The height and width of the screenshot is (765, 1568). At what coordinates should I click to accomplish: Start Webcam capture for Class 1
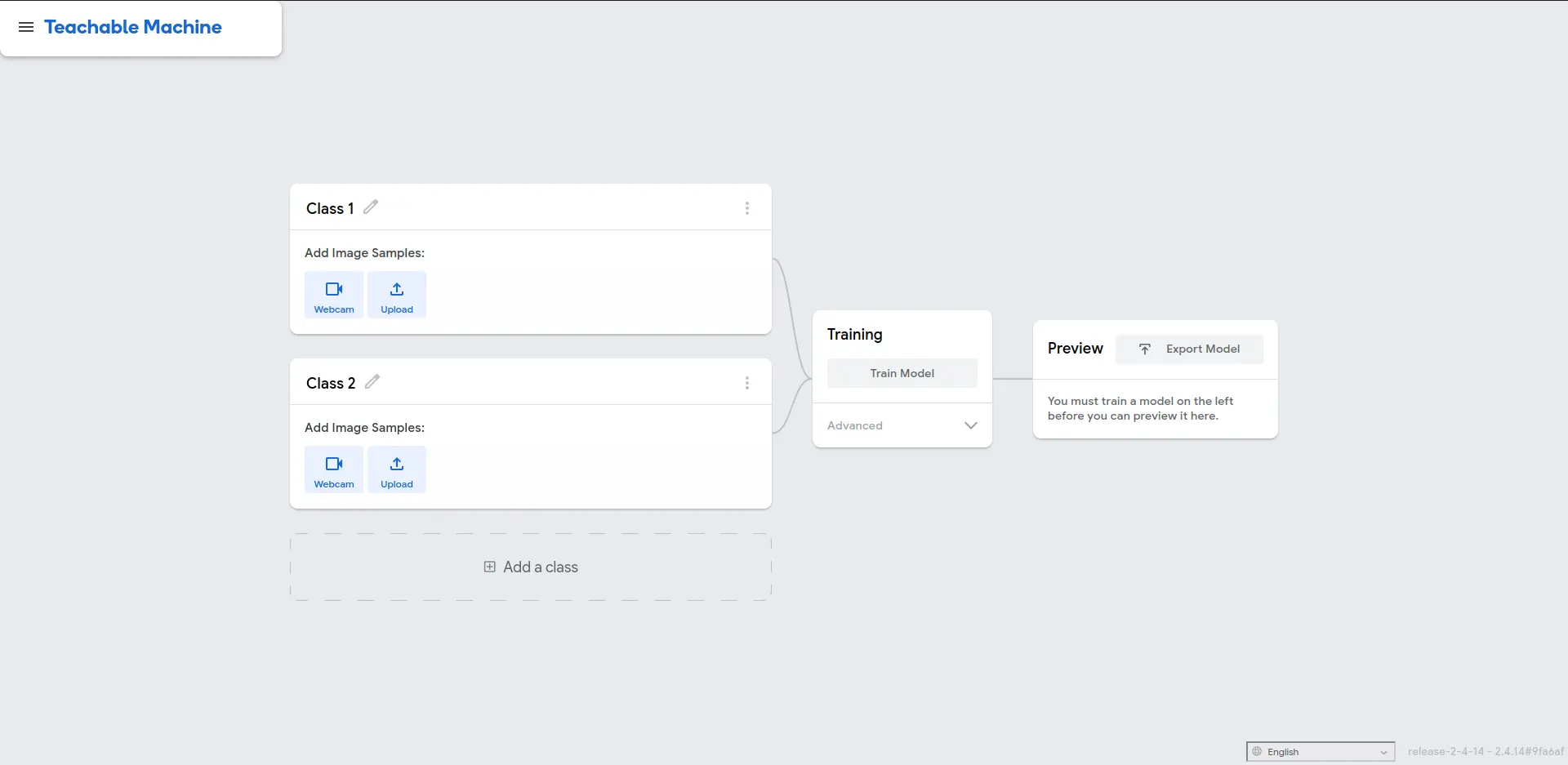click(x=334, y=295)
